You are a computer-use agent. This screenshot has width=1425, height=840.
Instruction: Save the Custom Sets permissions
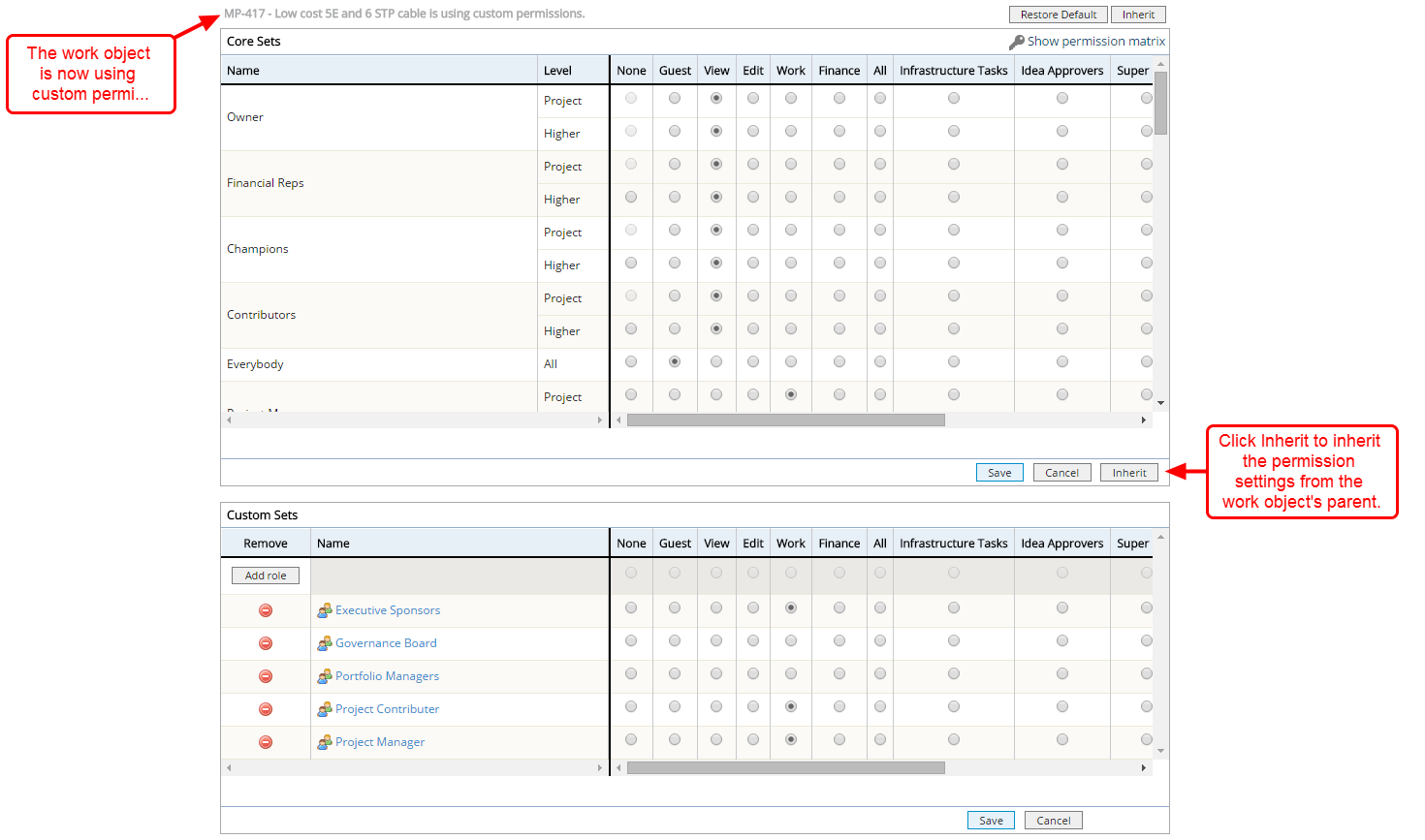[991, 821]
